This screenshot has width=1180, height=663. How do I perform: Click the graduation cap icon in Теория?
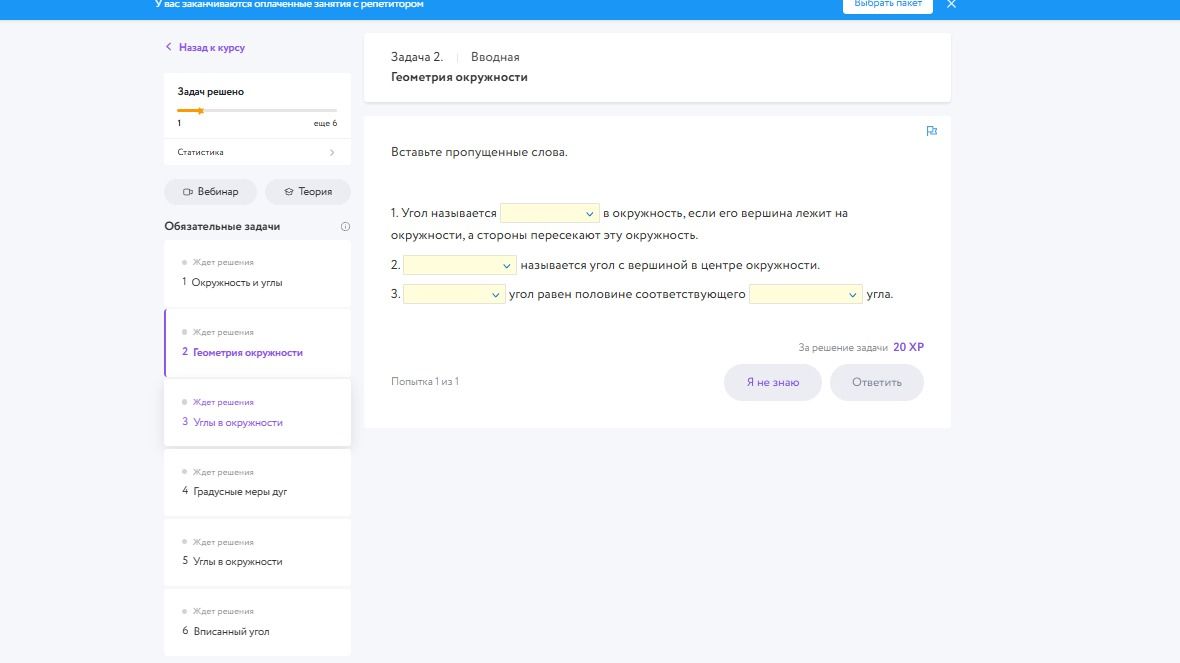(288, 192)
